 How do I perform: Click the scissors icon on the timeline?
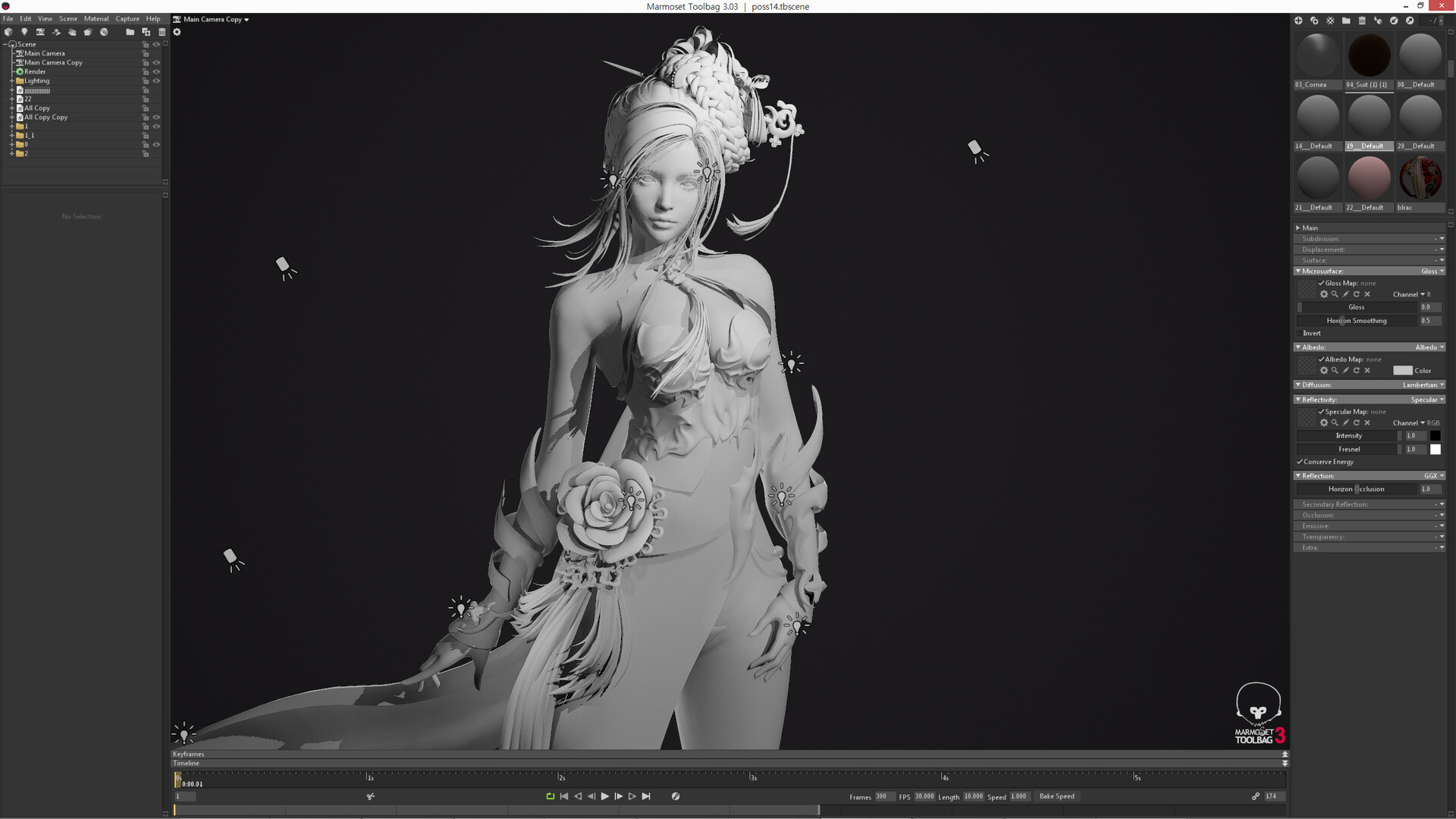pyautogui.click(x=371, y=796)
